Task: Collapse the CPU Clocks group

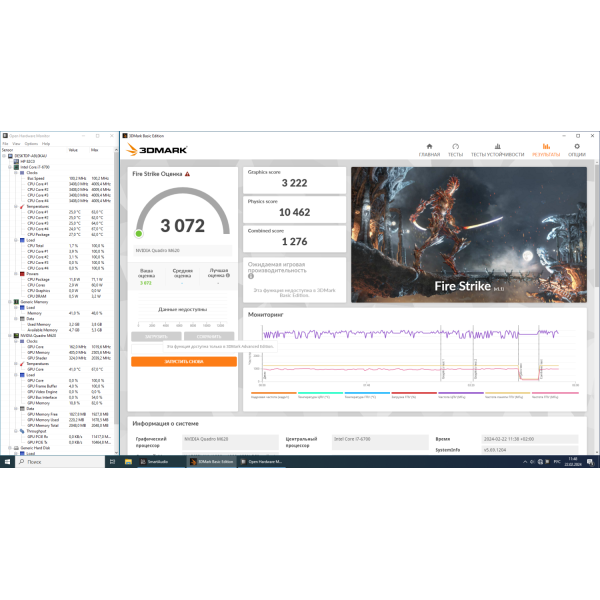Action: point(16,173)
